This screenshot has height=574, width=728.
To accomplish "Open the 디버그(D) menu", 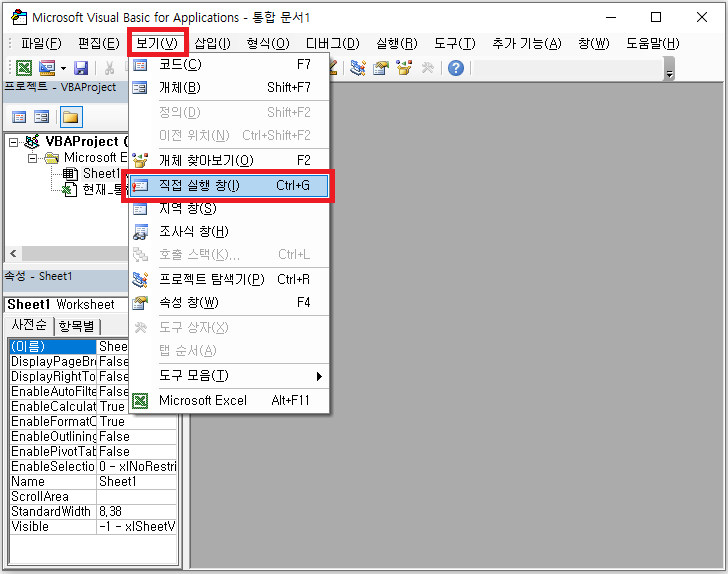I will (332, 44).
